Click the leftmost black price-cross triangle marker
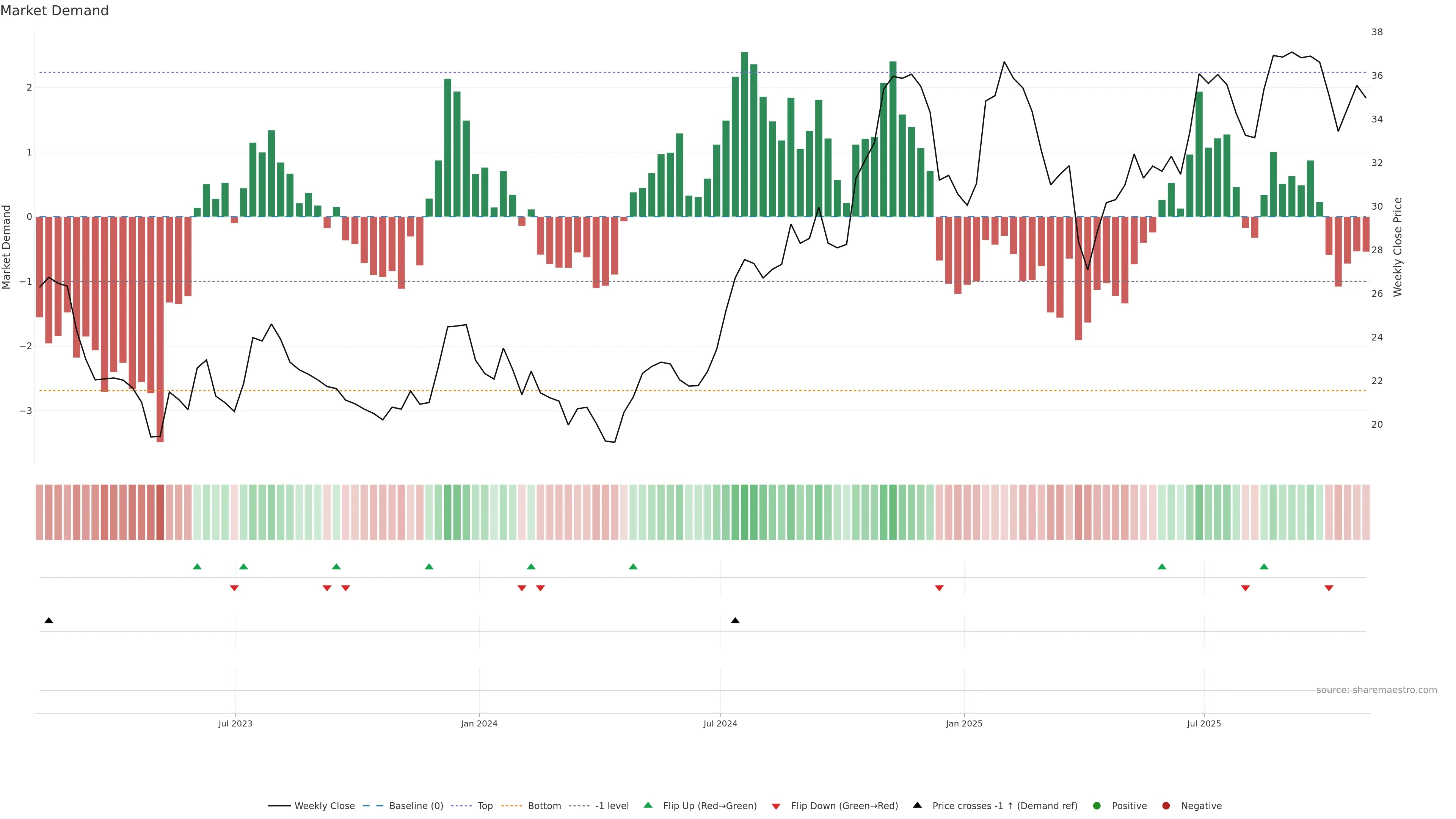The height and width of the screenshot is (819, 1456). [x=49, y=621]
